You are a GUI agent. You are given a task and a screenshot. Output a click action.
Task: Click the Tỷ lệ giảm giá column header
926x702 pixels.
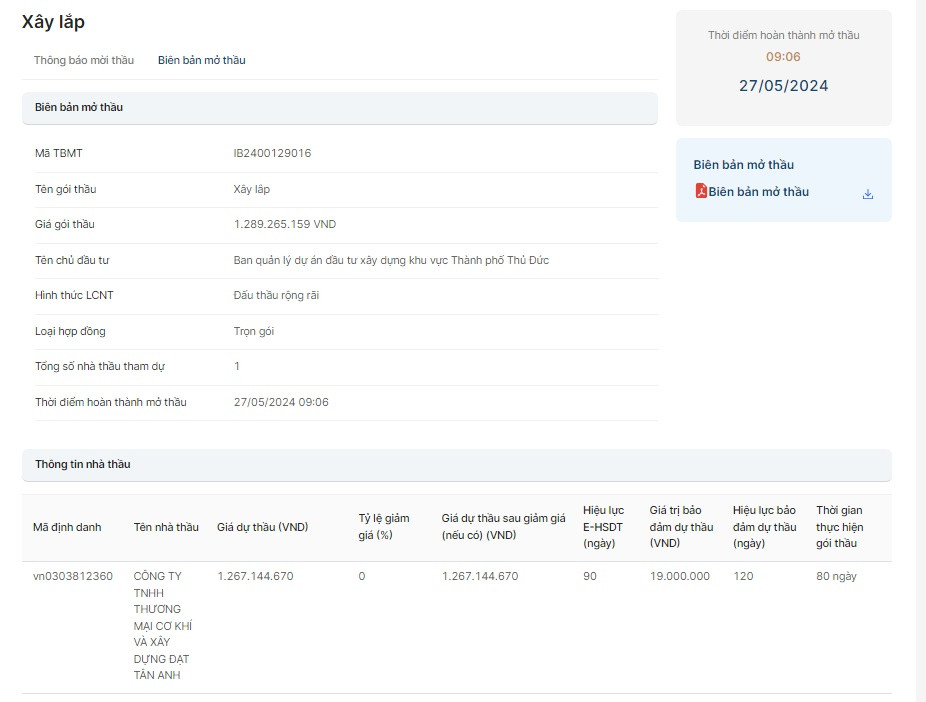[x=384, y=526]
